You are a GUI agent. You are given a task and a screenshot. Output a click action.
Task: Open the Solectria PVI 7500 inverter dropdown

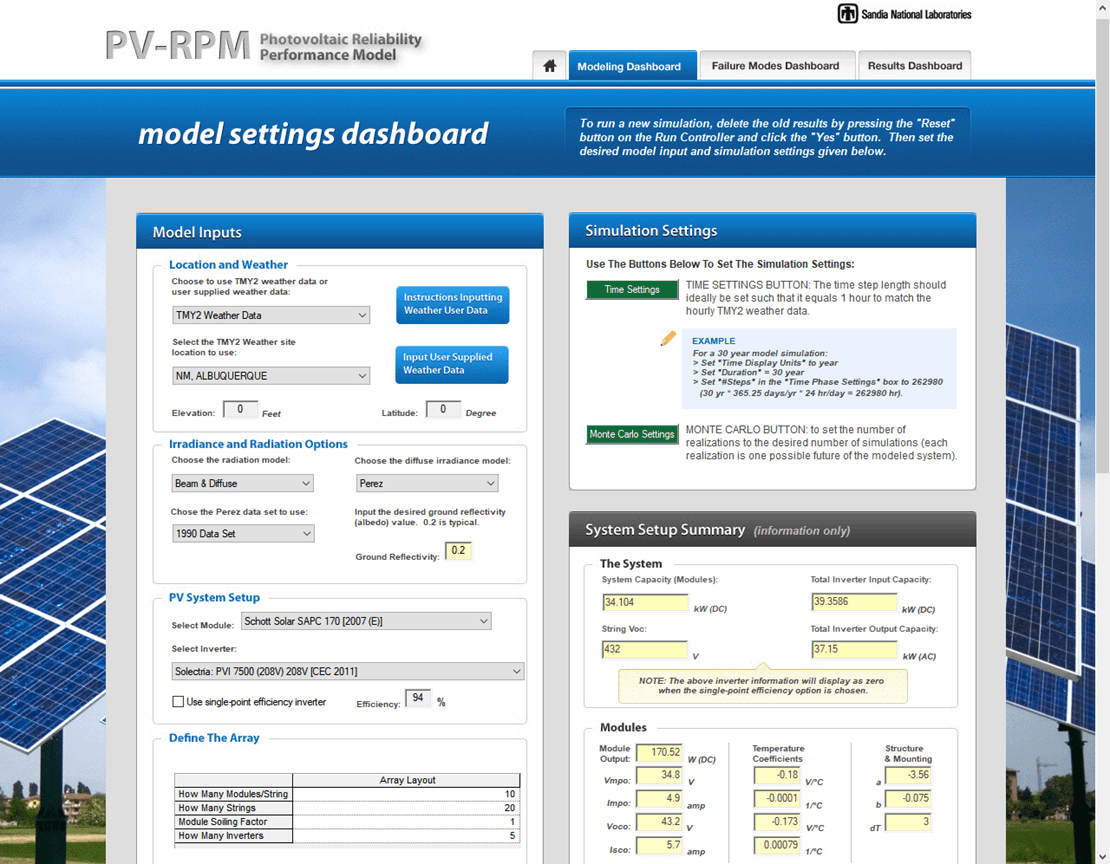(x=348, y=671)
